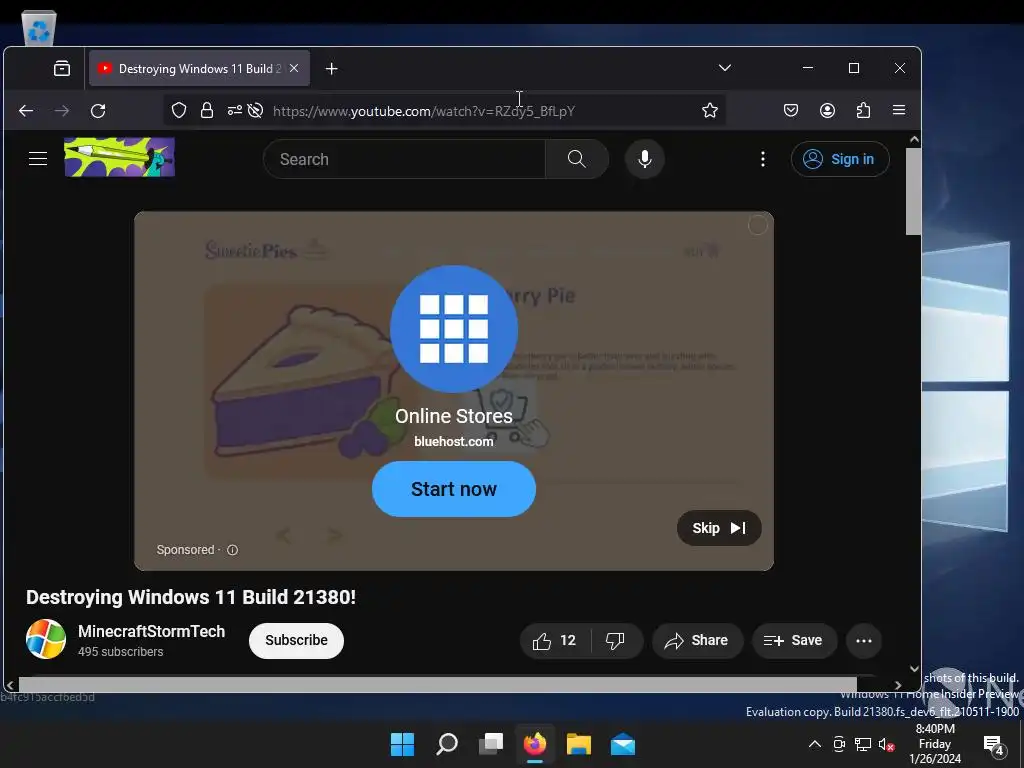Open the Recycle Bin on the desktop
This screenshot has height=768, width=1024.
tap(39, 28)
